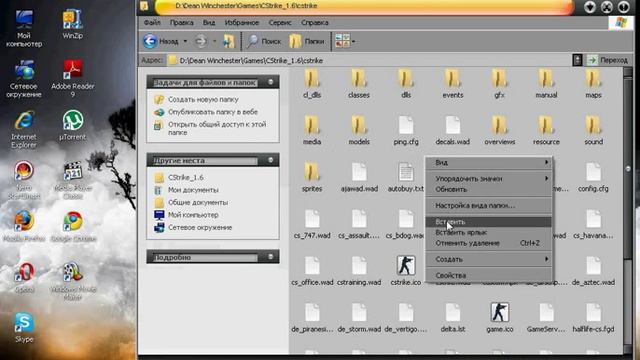Viewport: 640px width, 360px height.
Task: Select the sprites folder
Action: point(312,177)
